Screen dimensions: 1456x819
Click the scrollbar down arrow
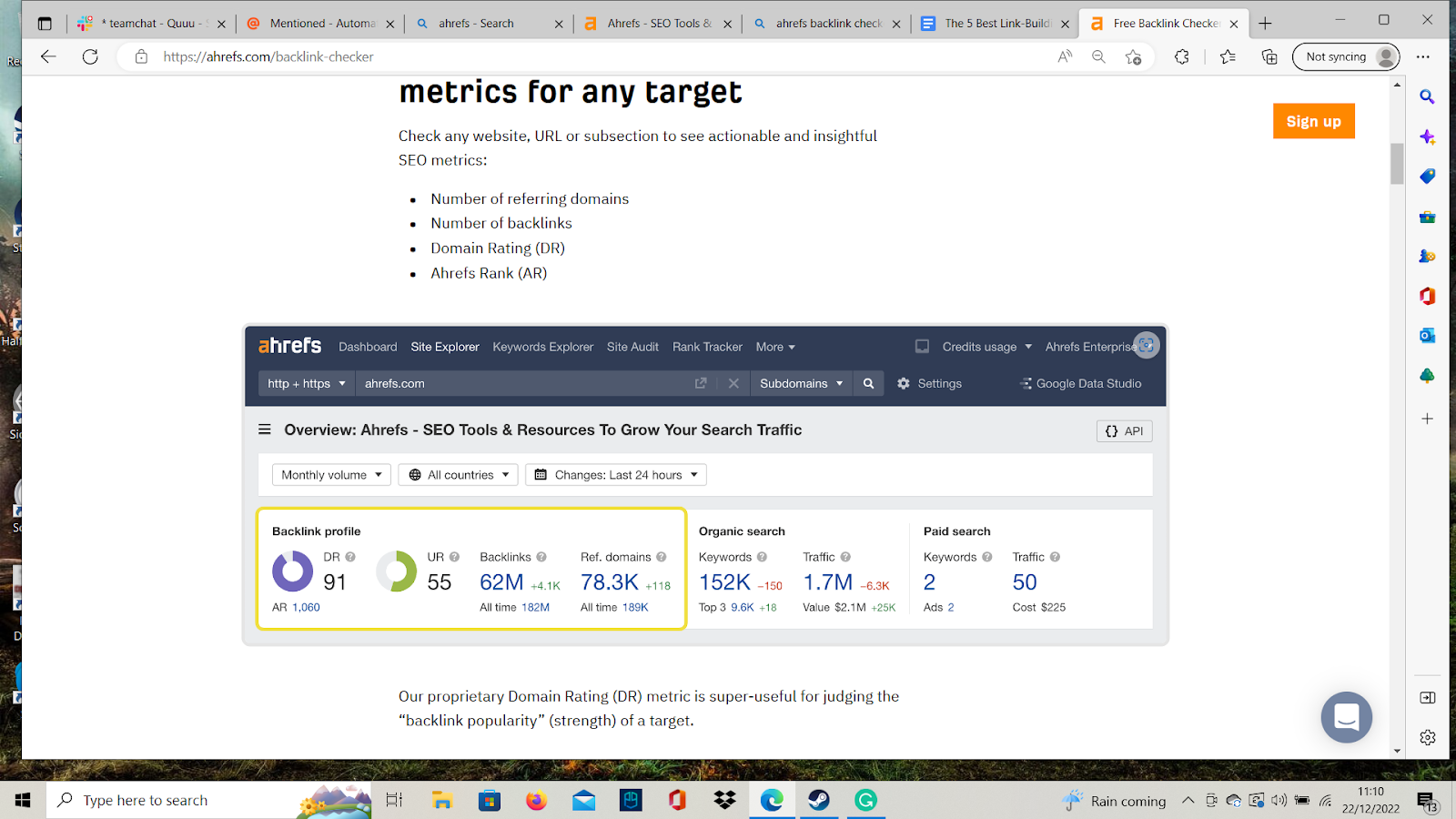point(1397,751)
